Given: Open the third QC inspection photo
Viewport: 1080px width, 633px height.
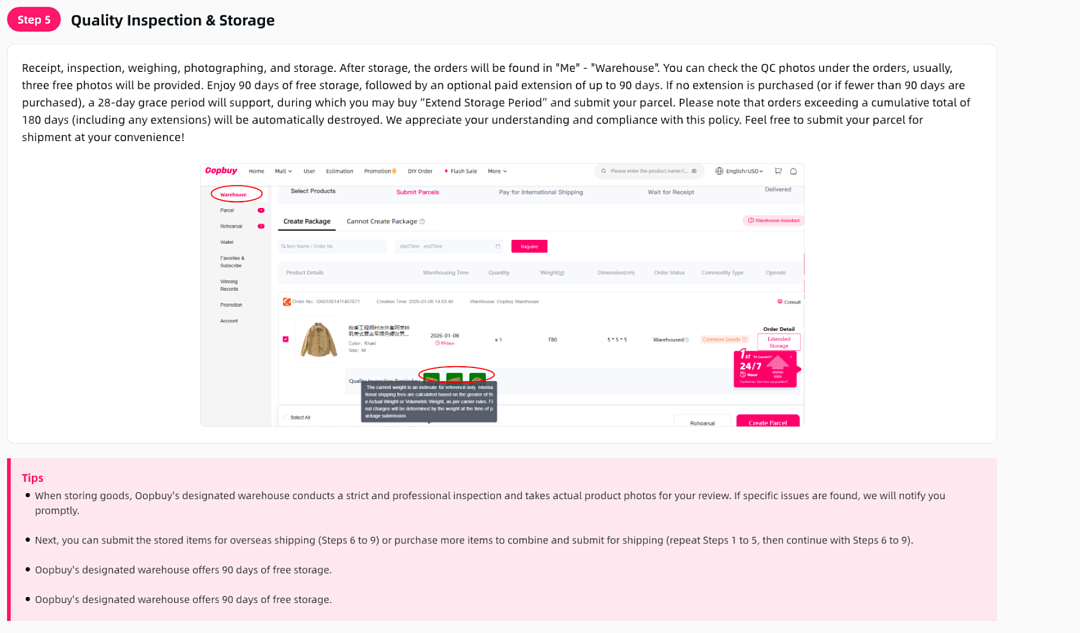Looking at the screenshot, I should pyautogui.click(x=477, y=378).
